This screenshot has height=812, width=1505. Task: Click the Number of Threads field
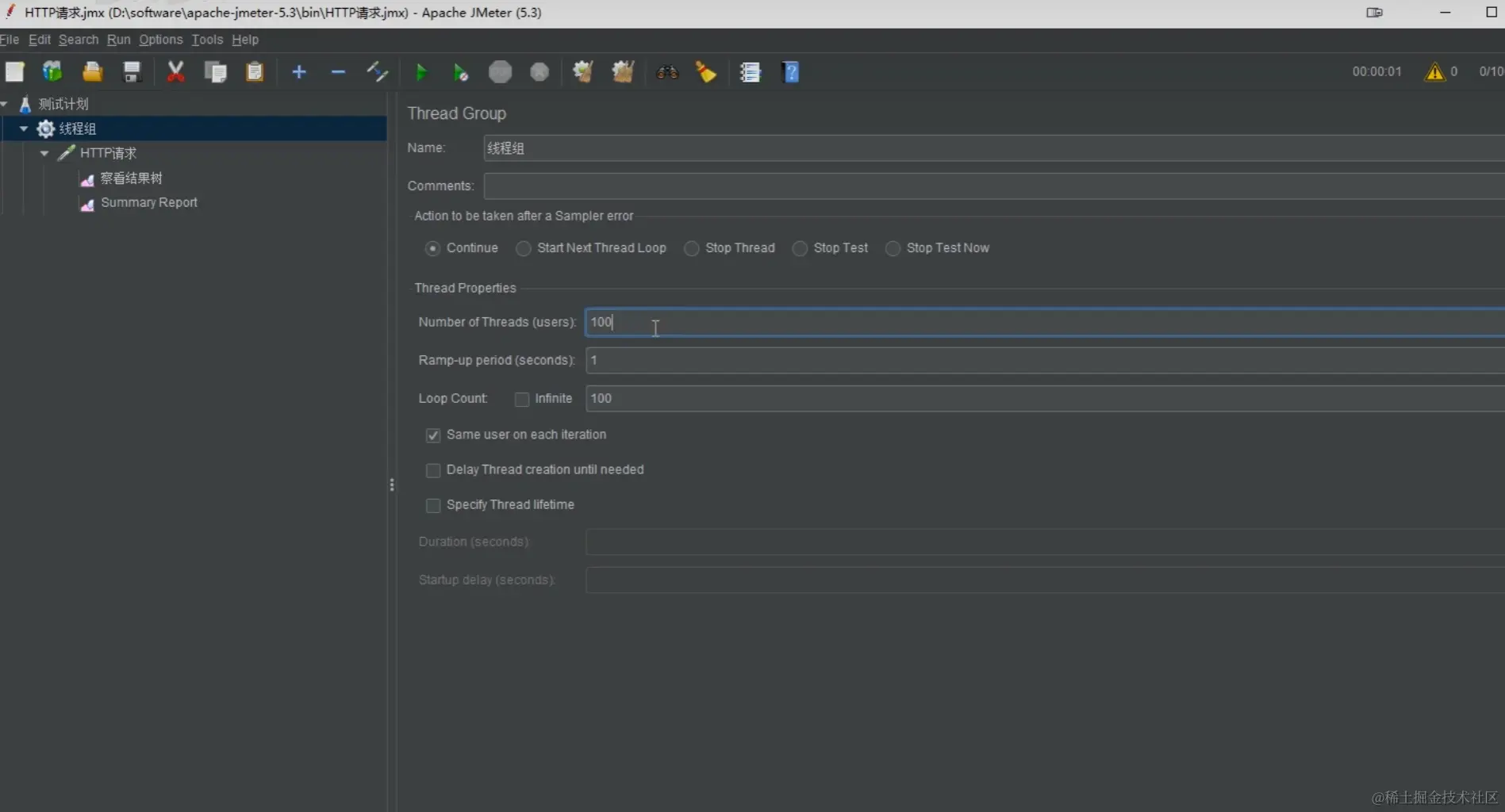[x=1045, y=322]
